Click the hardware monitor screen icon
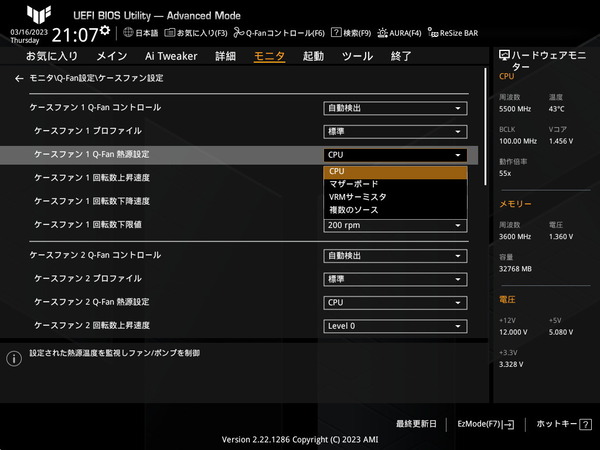This screenshot has width=600, height=450. 504,55
